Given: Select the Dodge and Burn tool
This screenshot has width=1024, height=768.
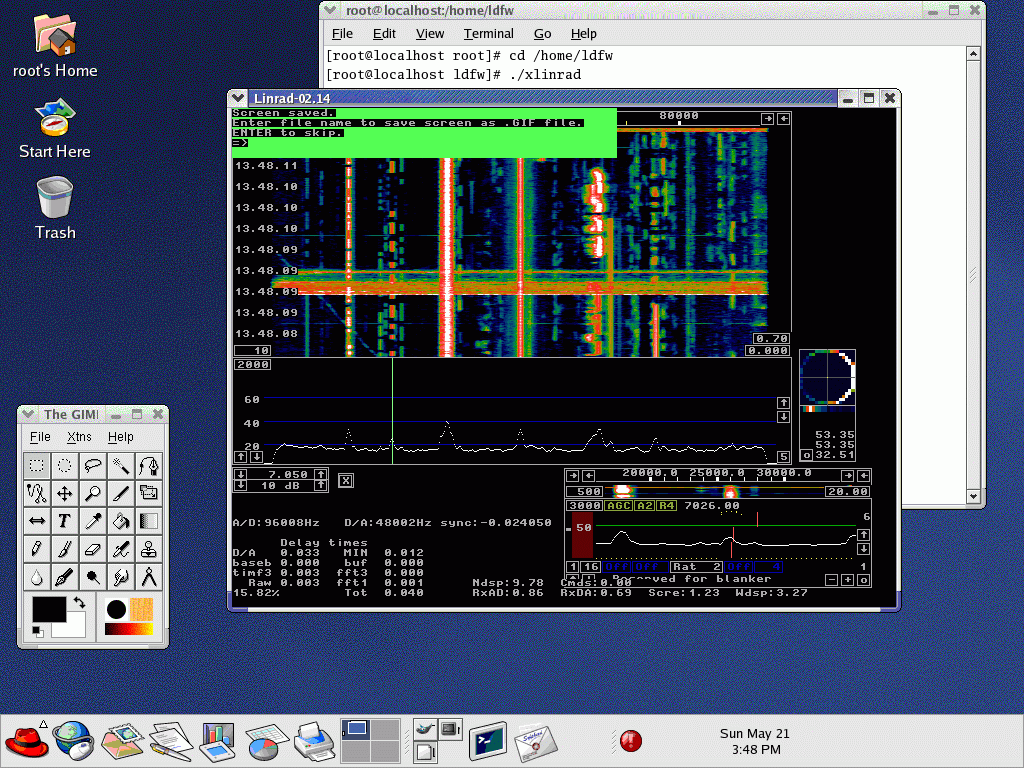Looking at the screenshot, I should click(x=93, y=577).
